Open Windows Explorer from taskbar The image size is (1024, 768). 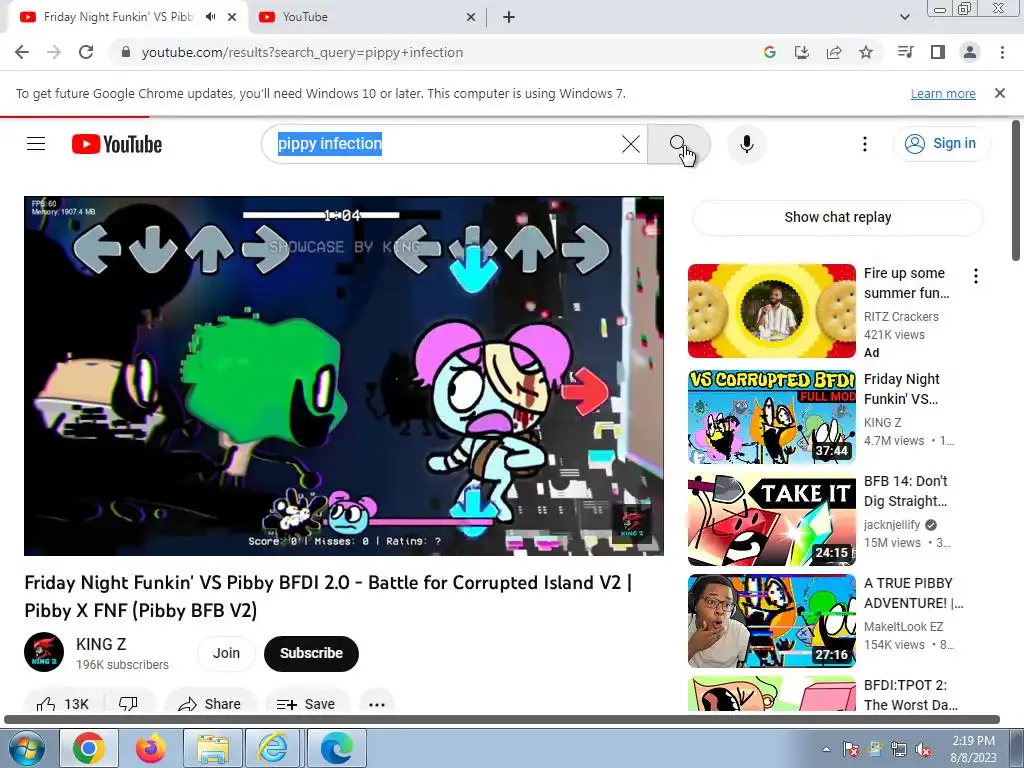pos(213,748)
